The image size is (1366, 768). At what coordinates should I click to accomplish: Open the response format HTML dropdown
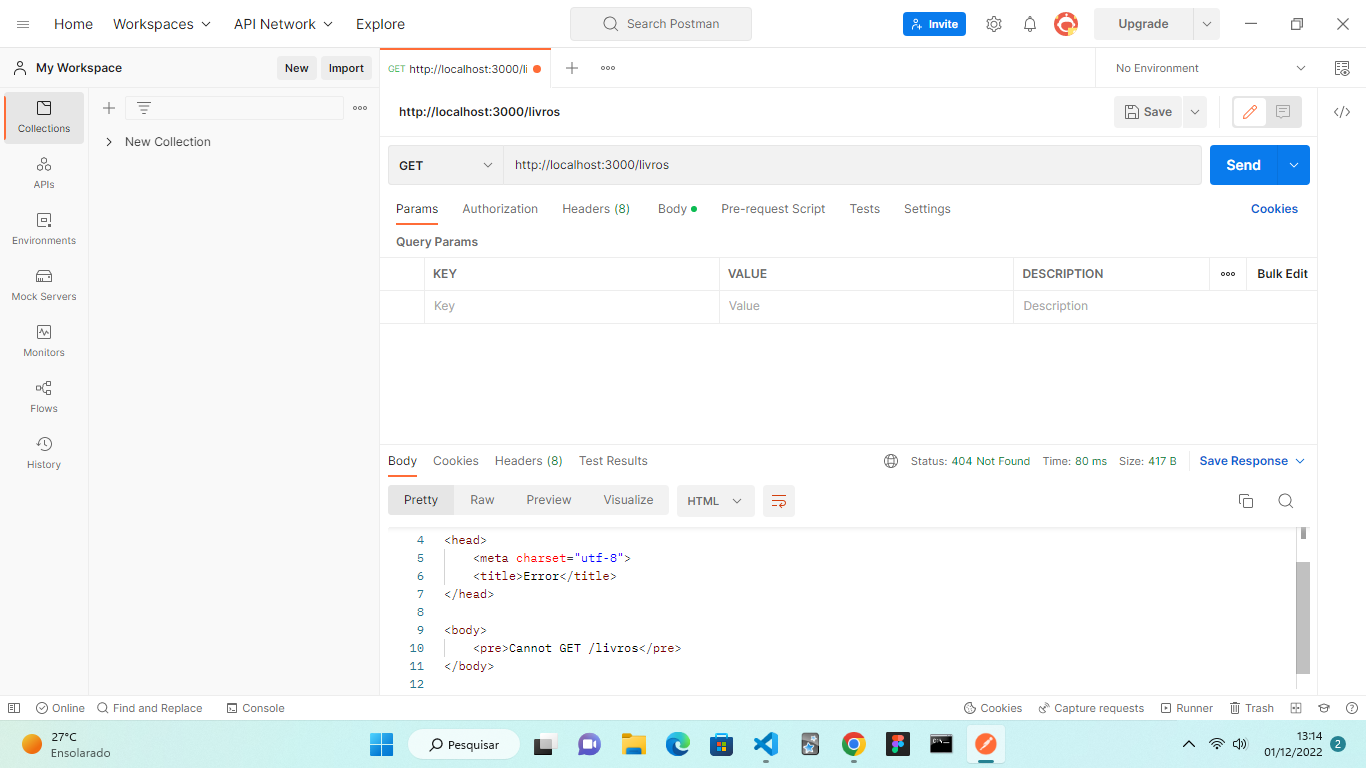click(x=715, y=501)
